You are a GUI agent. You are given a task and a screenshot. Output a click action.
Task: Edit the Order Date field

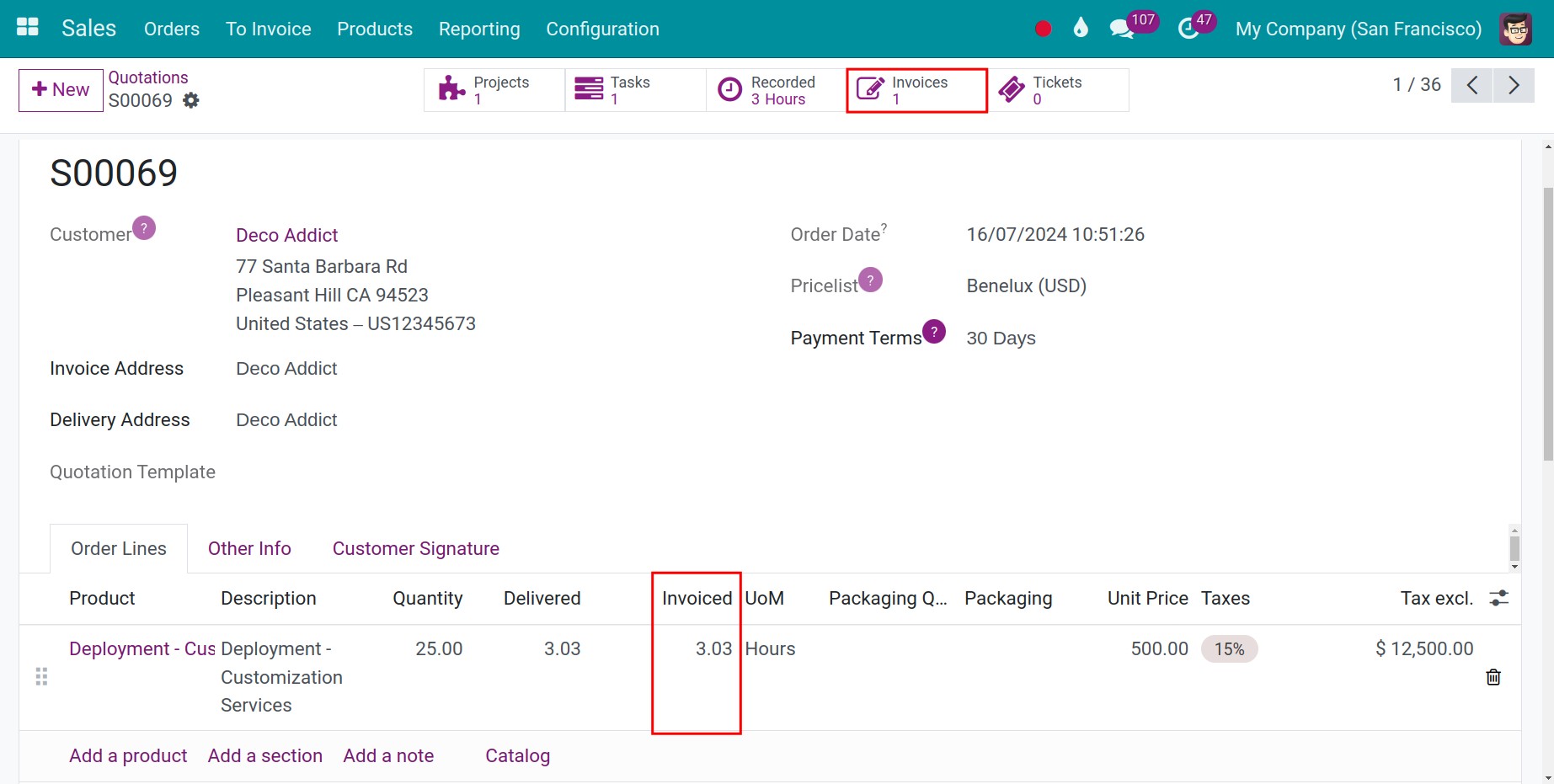1055,234
